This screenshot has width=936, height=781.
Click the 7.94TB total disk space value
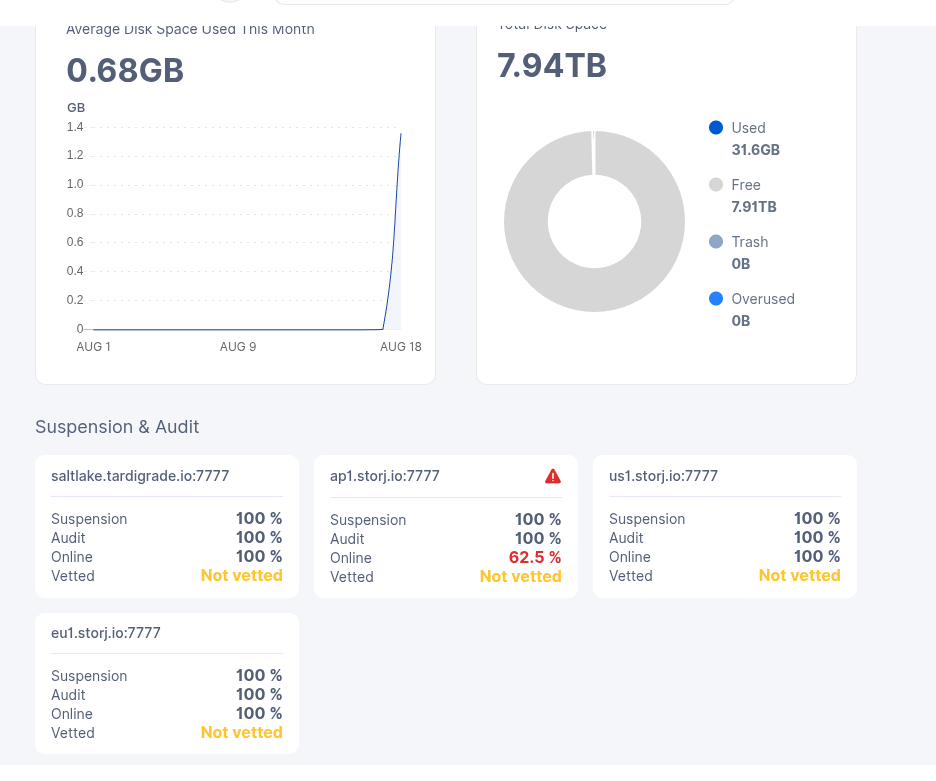click(x=552, y=66)
